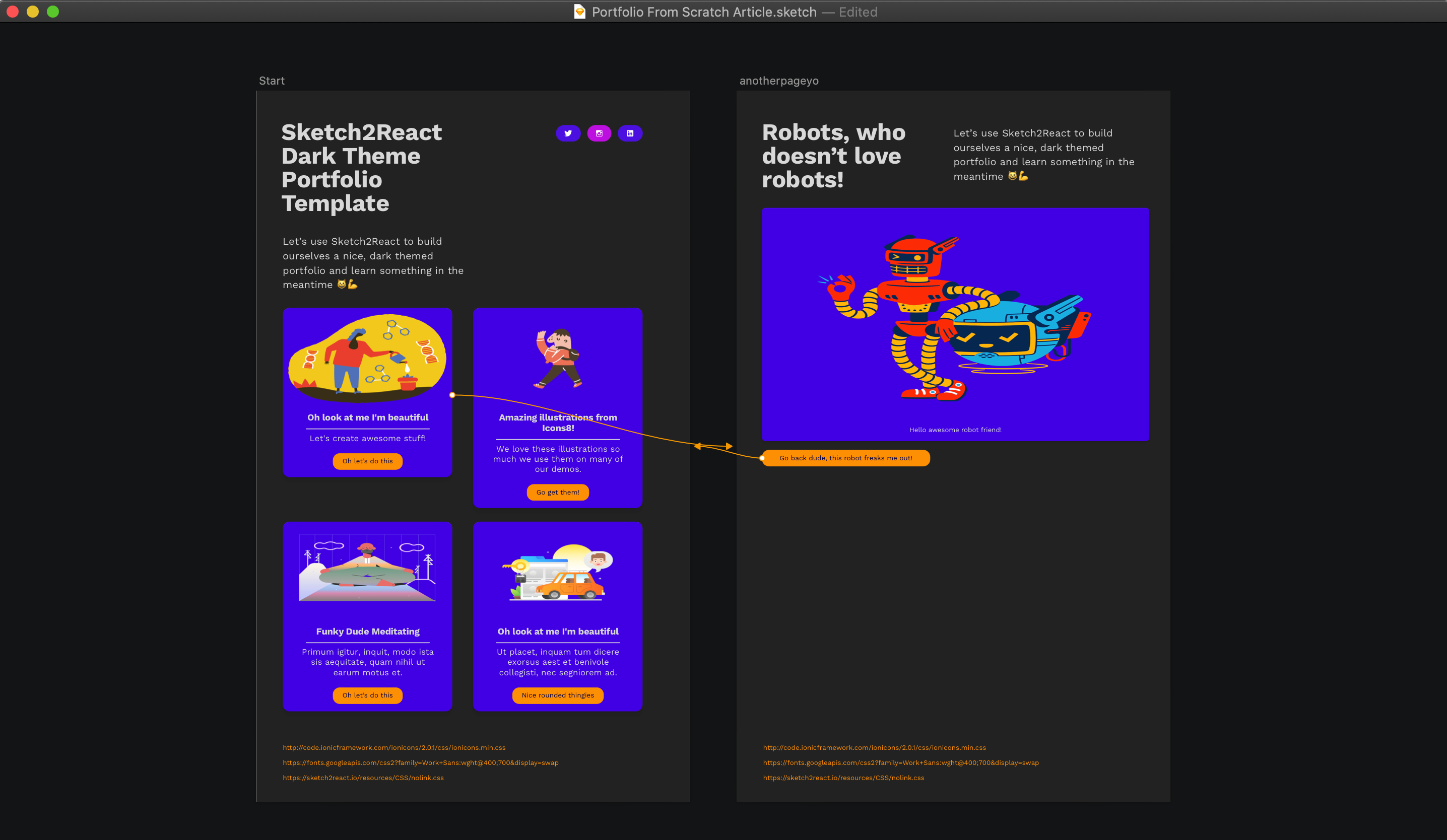
Task: Click the Instagram icon button
Action: (x=599, y=133)
